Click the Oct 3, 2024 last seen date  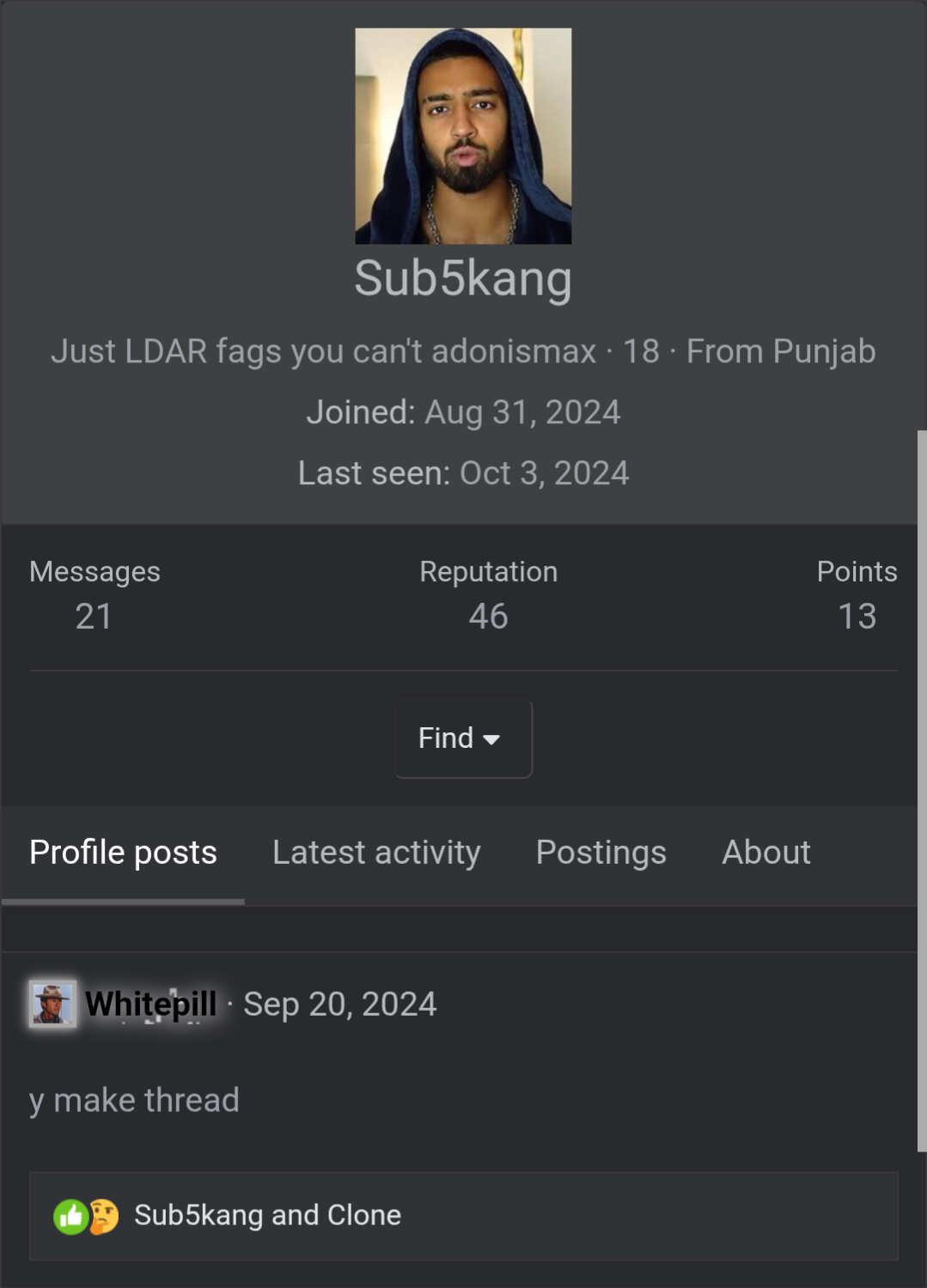[x=544, y=473]
